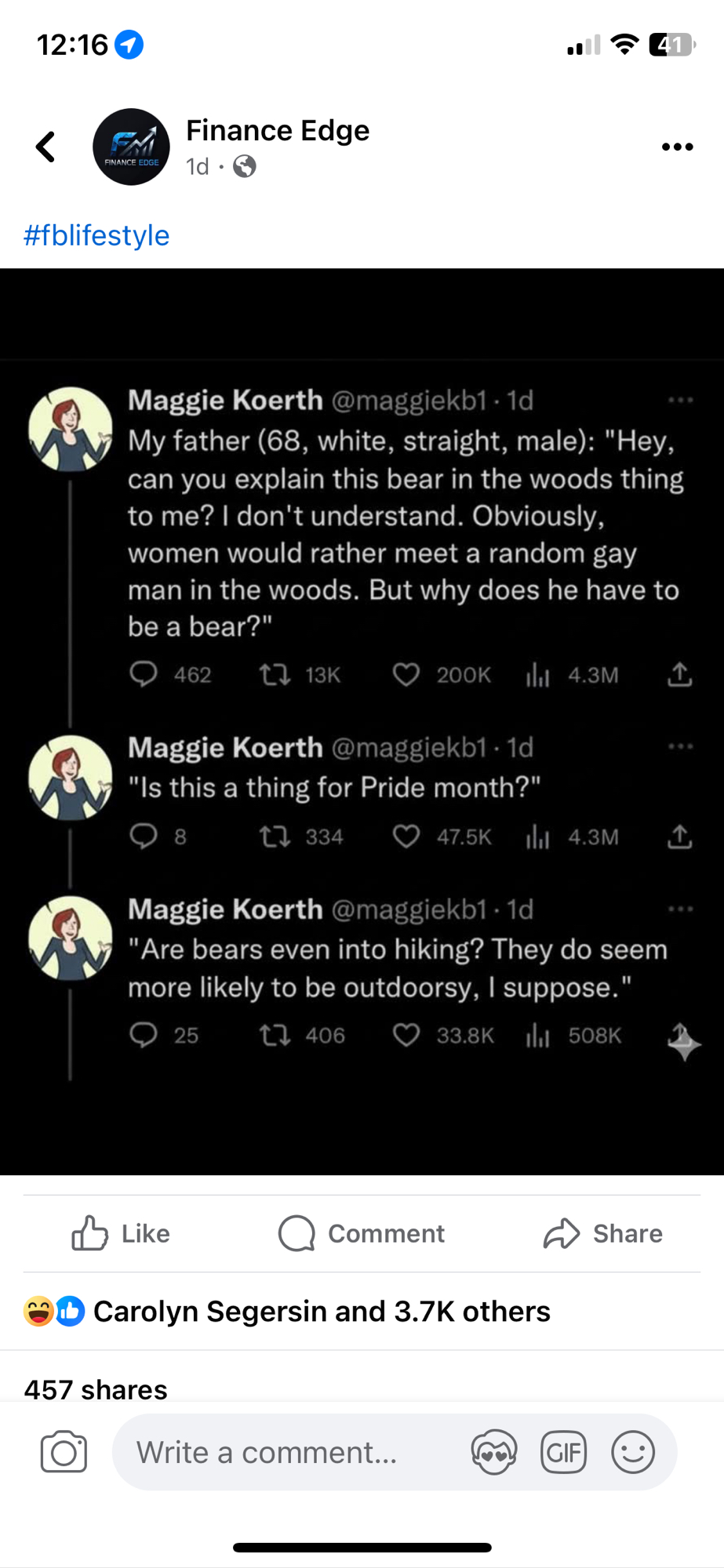
Task: Tap the blue thumbs-up reaction icon
Action: pyautogui.click(x=70, y=1311)
